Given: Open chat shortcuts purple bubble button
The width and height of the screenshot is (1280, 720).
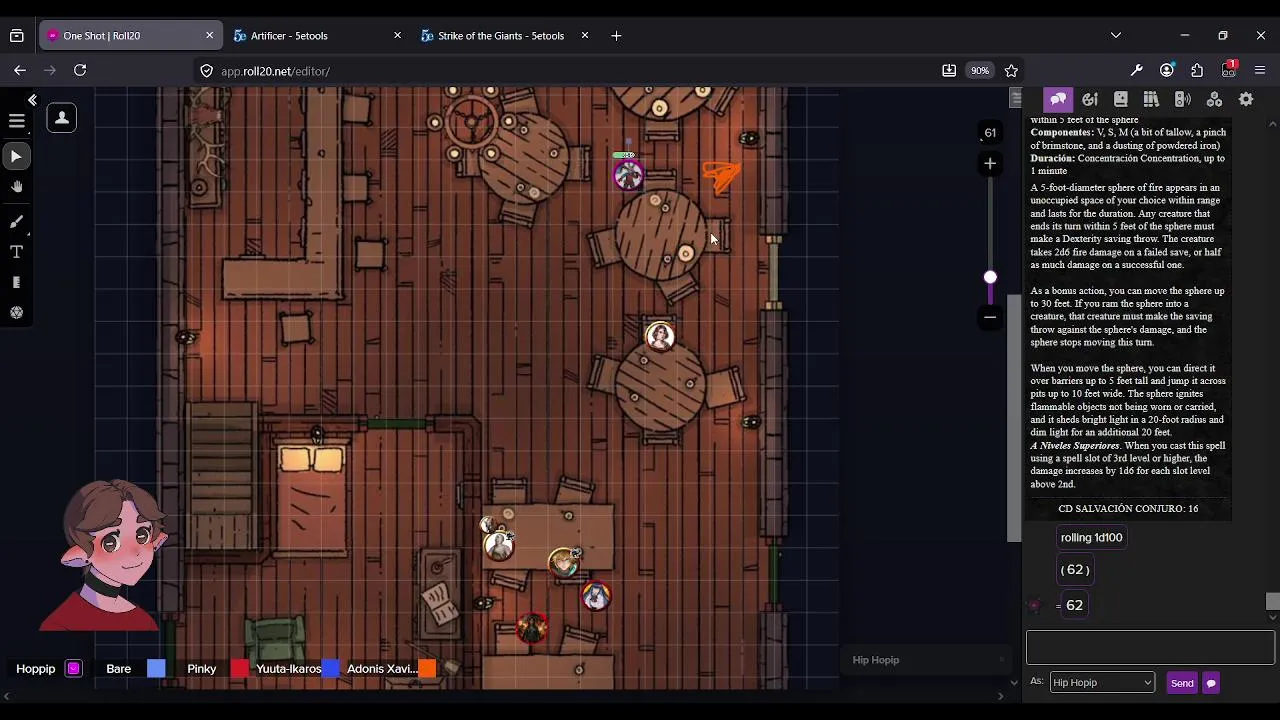Looking at the screenshot, I should pos(1211,683).
